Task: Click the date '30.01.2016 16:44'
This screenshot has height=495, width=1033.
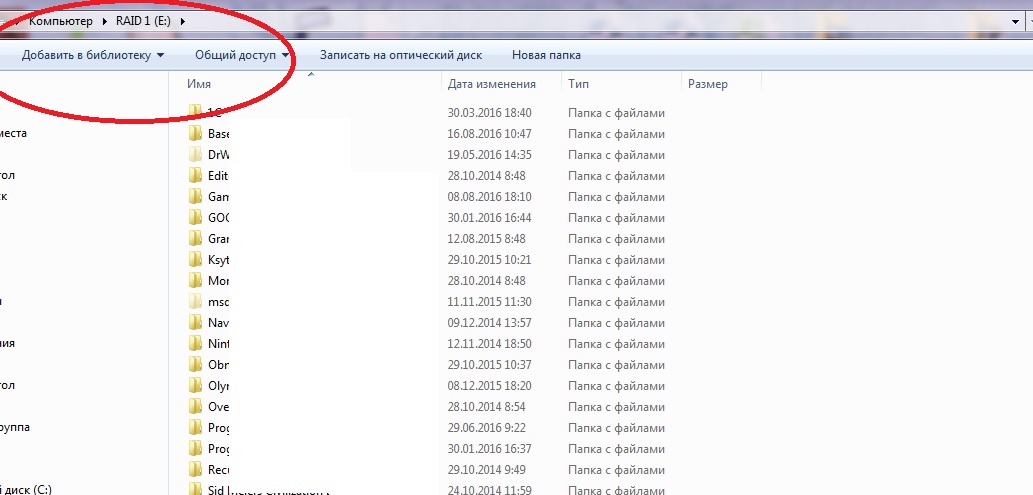Action: pyautogui.click(x=489, y=218)
